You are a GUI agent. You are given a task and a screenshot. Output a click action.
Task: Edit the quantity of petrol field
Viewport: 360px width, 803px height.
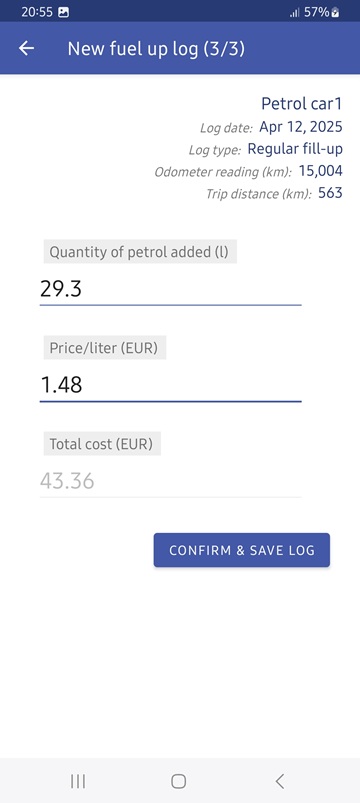click(x=171, y=290)
